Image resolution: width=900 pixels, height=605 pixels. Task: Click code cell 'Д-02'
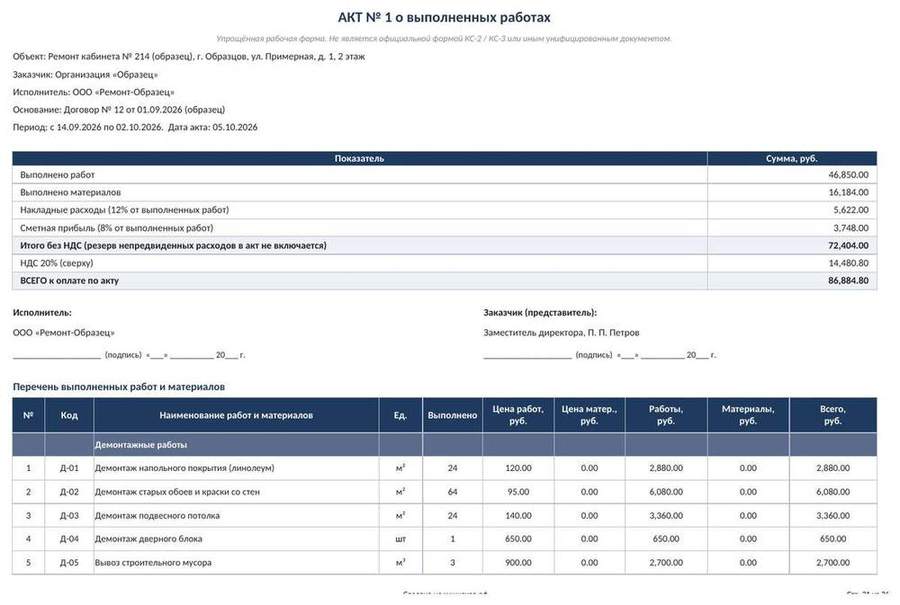pyautogui.click(x=69, y=492)
